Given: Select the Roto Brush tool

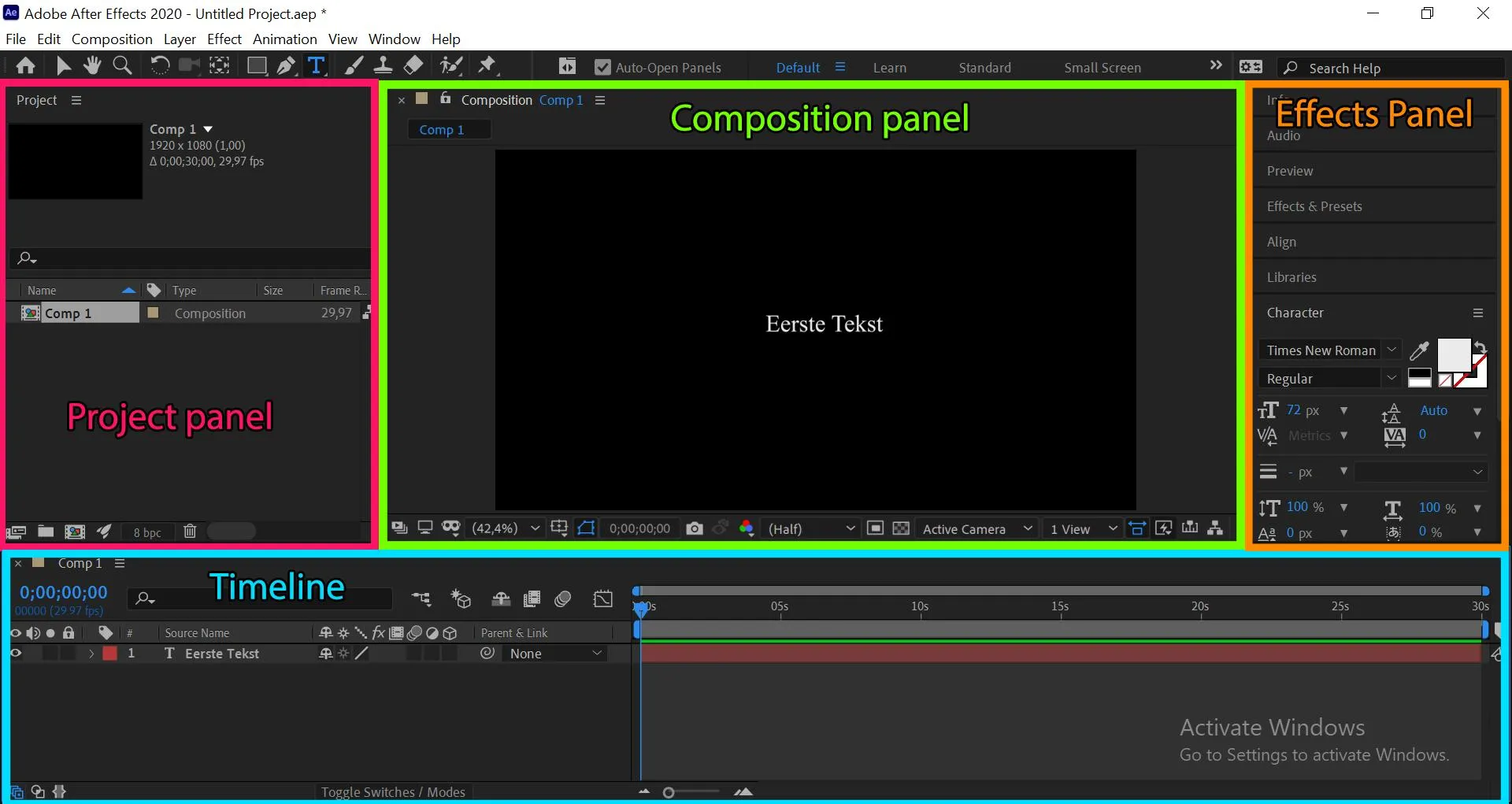Looking at the screenshot, I should (451, 66).
